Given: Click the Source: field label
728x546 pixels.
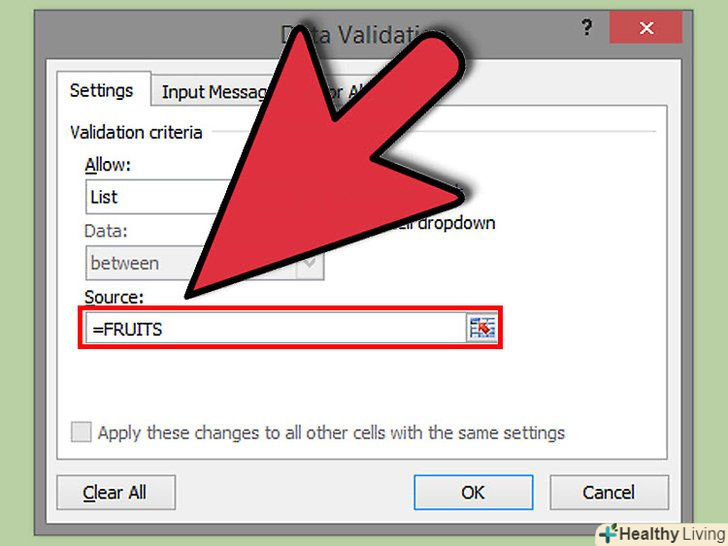Looking at the screenshot, I should 114,297.
